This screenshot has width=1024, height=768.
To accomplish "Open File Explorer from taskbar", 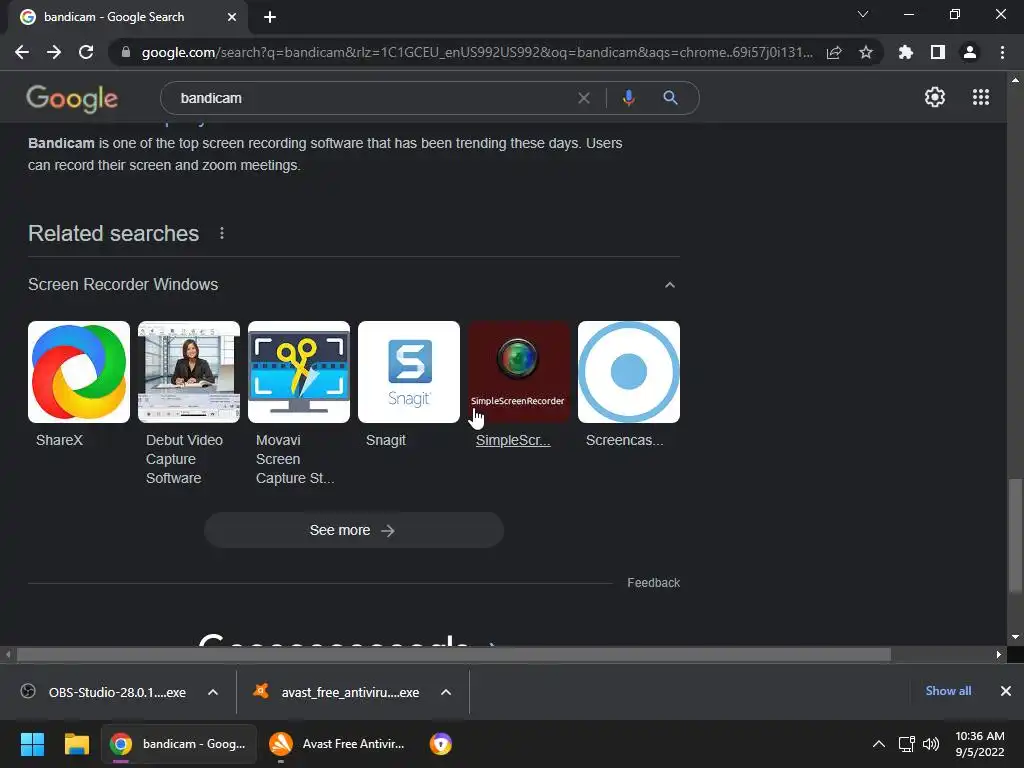I will pyautogui.click(x=76, y=744).
